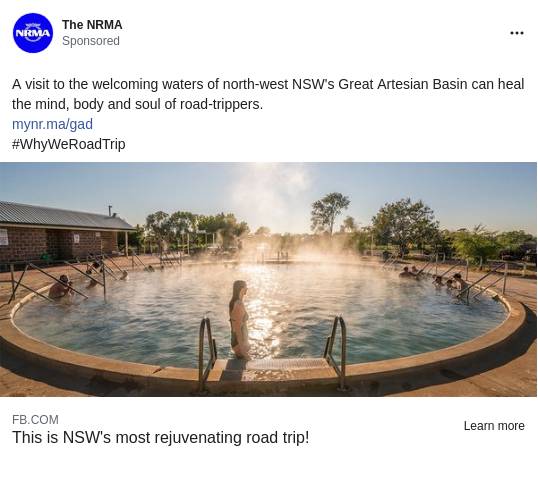Click the Learn more button
Screen dimensions: 538x480
pyautogui.click(x=494, y=426)
